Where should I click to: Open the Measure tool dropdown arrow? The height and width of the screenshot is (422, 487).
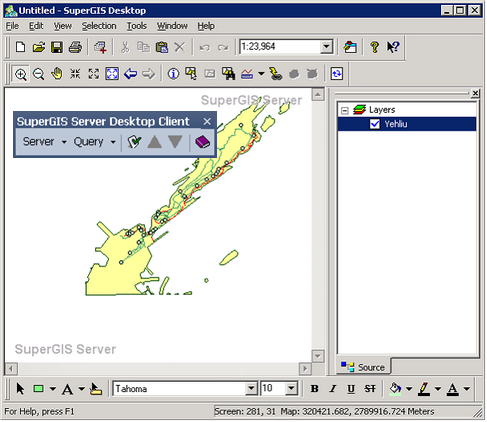tap(261, 74)
